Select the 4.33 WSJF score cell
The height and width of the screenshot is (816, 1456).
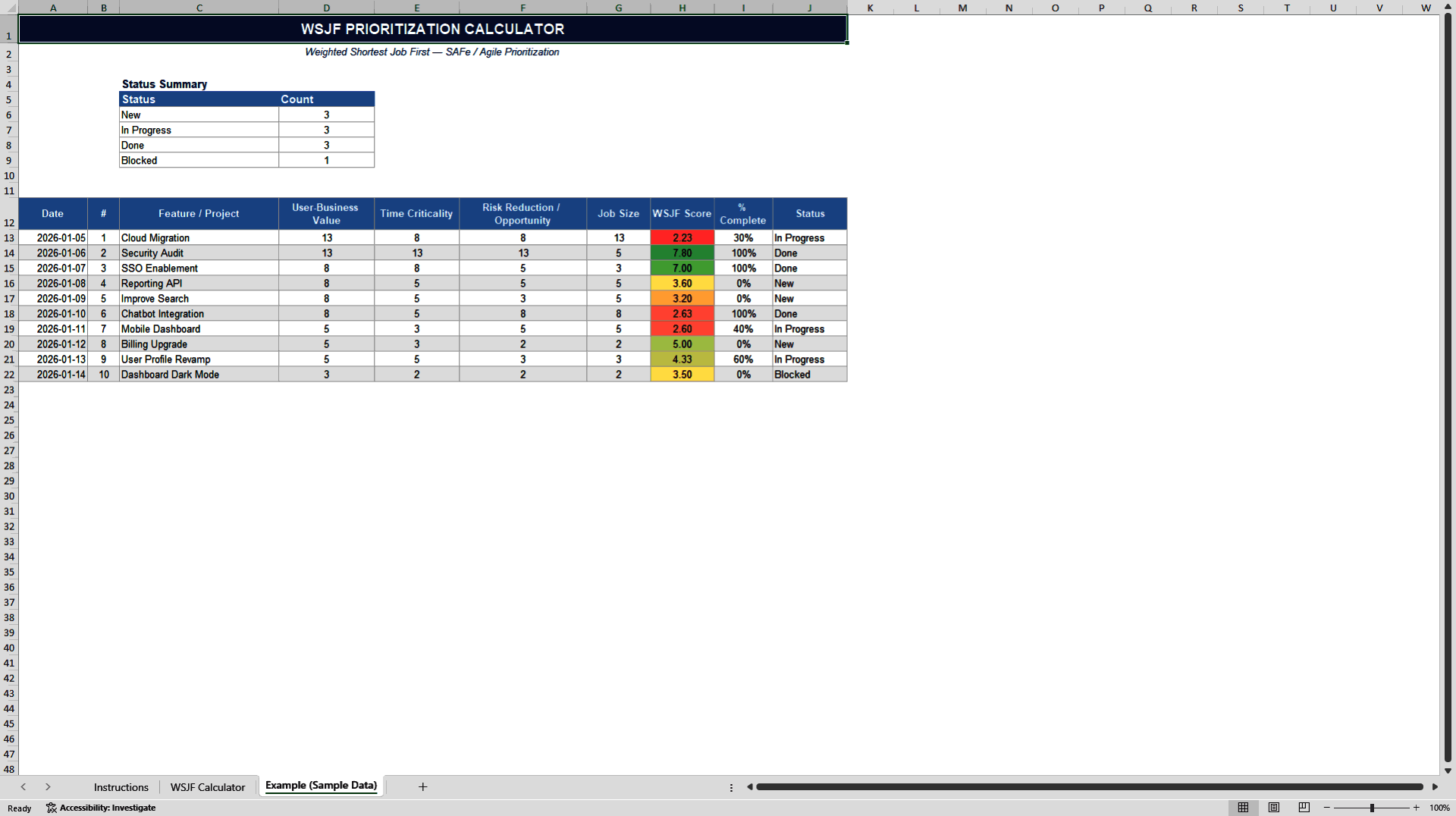682,359
